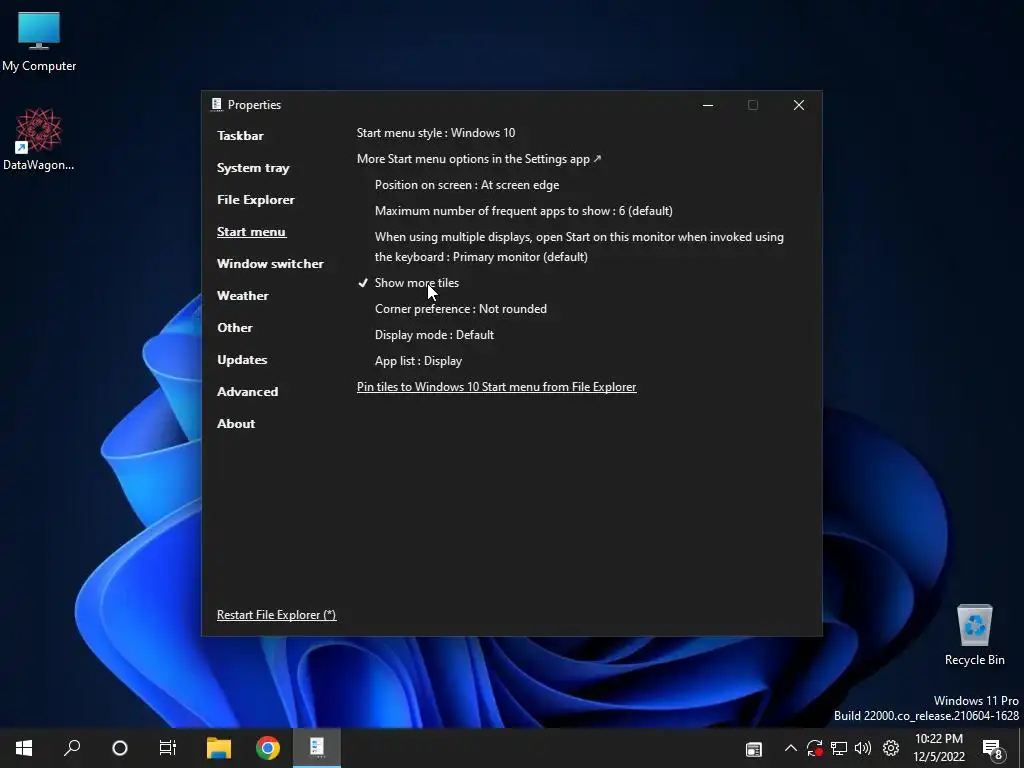Change Display mode Default setting
1024x768 pixels.
tap(434, 335)
